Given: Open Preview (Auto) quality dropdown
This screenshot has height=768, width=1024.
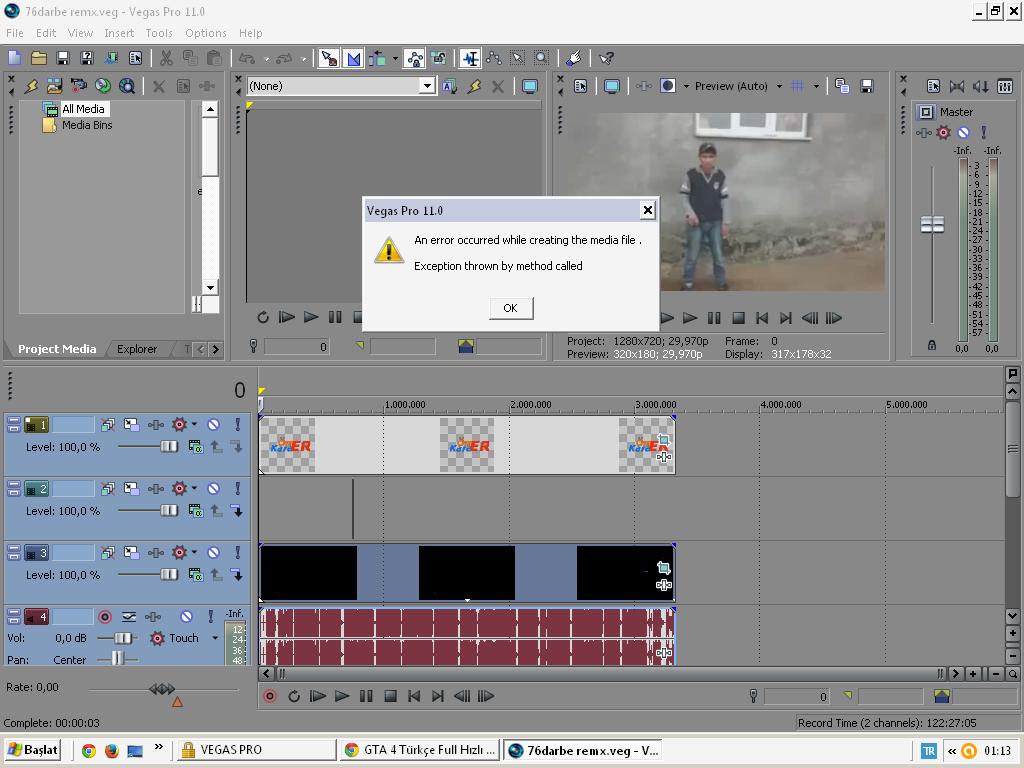Looking at the screenshot, I should (779, 86).
